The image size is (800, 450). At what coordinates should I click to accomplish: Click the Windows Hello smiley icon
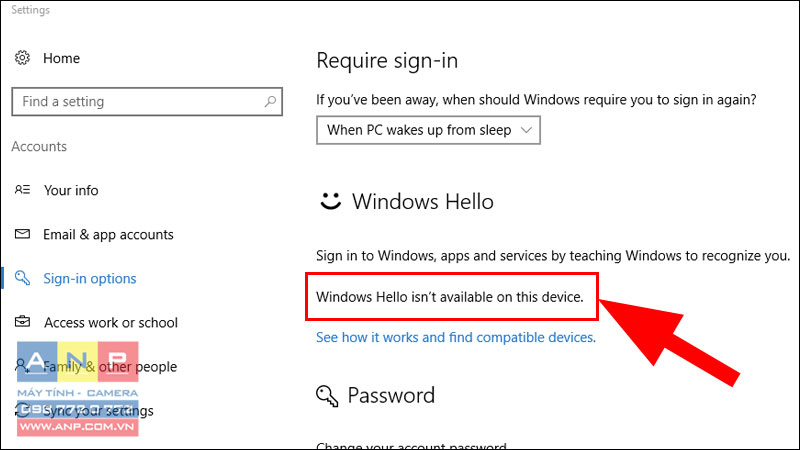point(330,201)
